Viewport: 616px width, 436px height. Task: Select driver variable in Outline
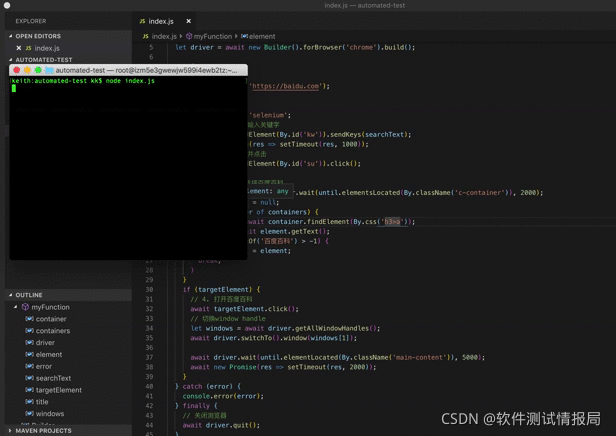(x=45, y=343)
